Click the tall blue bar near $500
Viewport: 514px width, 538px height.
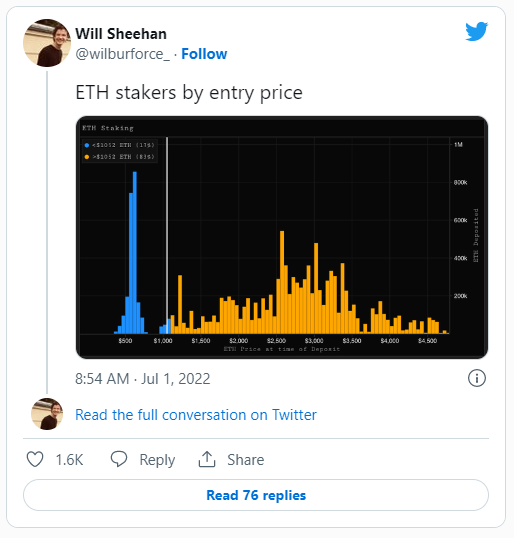pyautogui.click(x=135, y=252)
